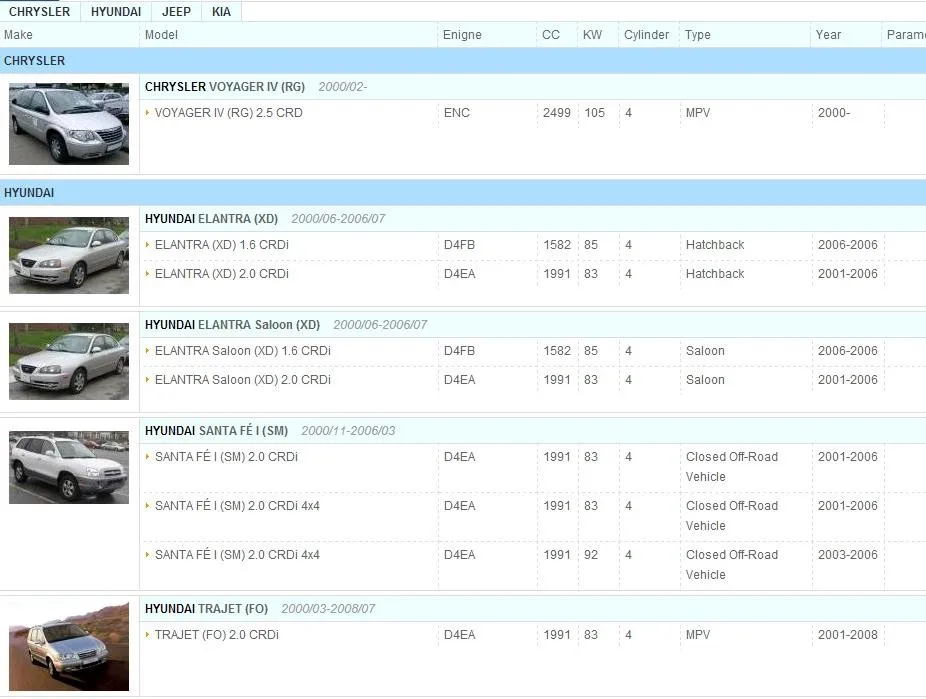Screen dimensions: 926x699
Task: Open the CHRYSLER VOYAGER IV (RG) heading
Action: click(x=224, y=87)
